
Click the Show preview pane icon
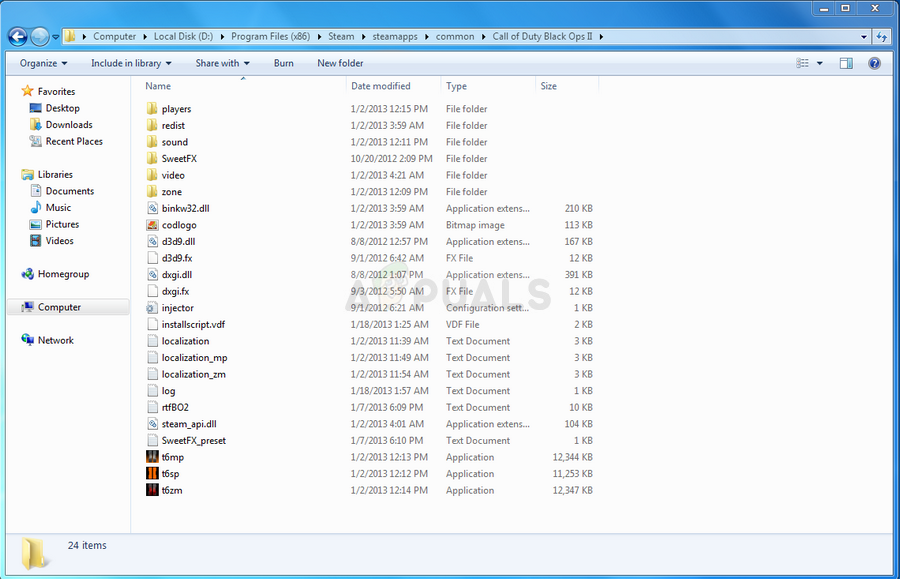point(845,63)
